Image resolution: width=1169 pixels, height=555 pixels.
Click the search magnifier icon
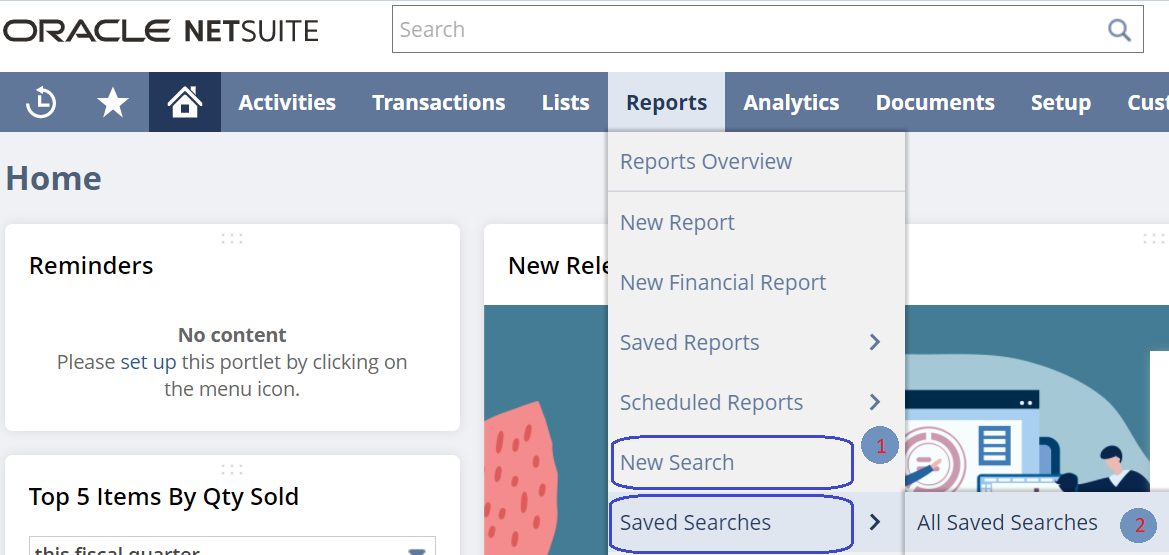click(1119, 30)
